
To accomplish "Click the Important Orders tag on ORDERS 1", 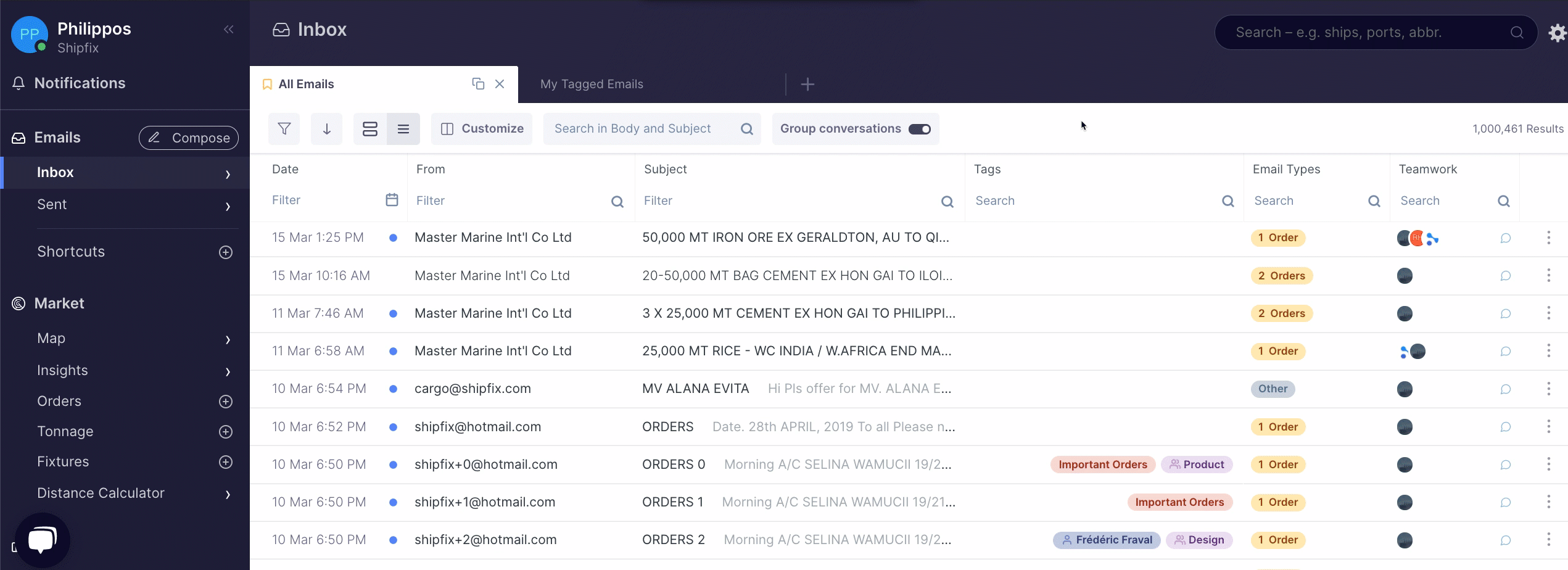I will 1179,503.
